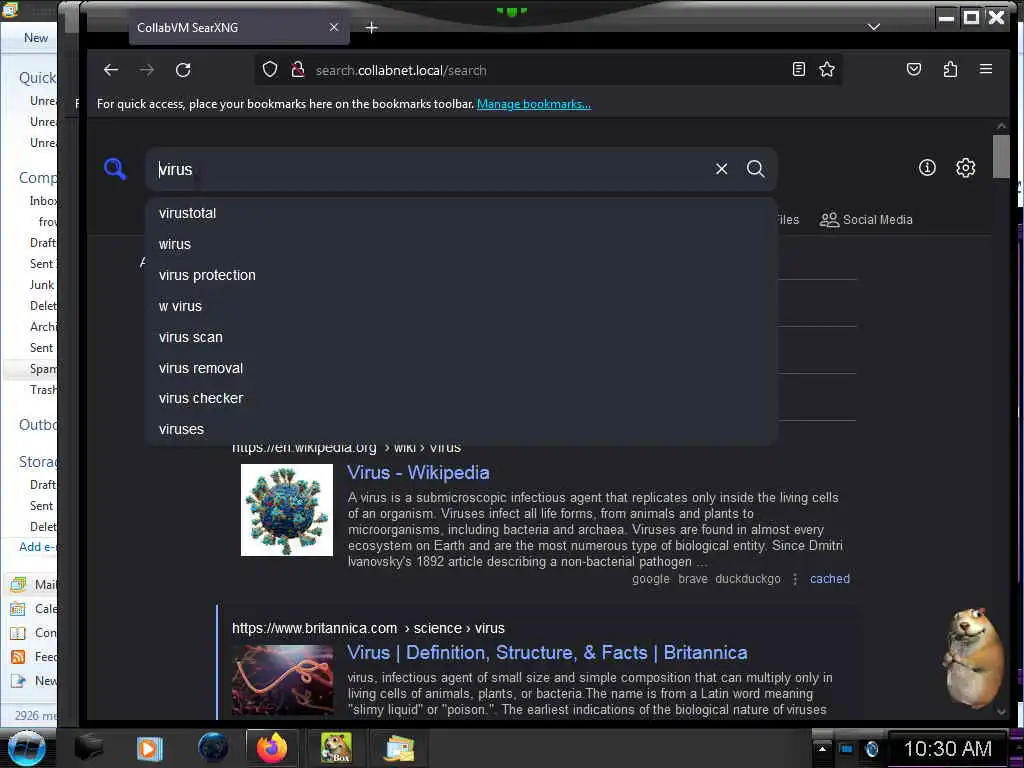The height and width of the screenshot is (768, 1024).
Task: Click the three-dot icon beside Wikipedia result's duckduckgo
Action: pos(795,579)
